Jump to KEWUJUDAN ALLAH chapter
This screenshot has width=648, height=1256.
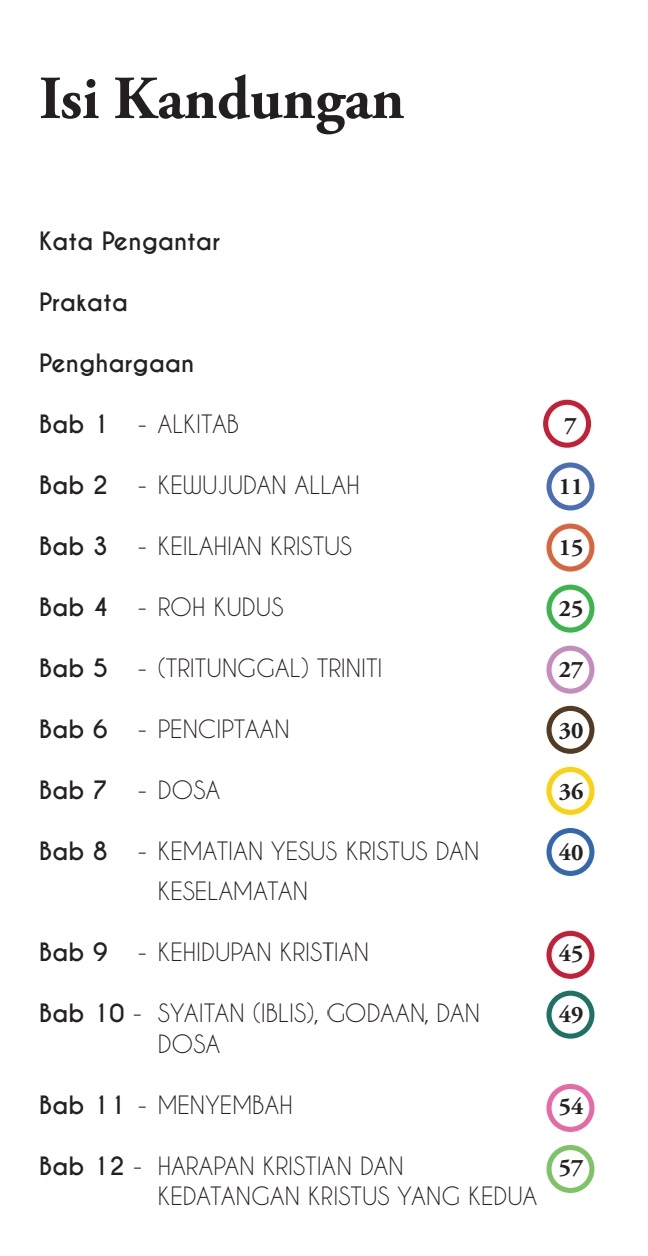click(x=258, y=486)
